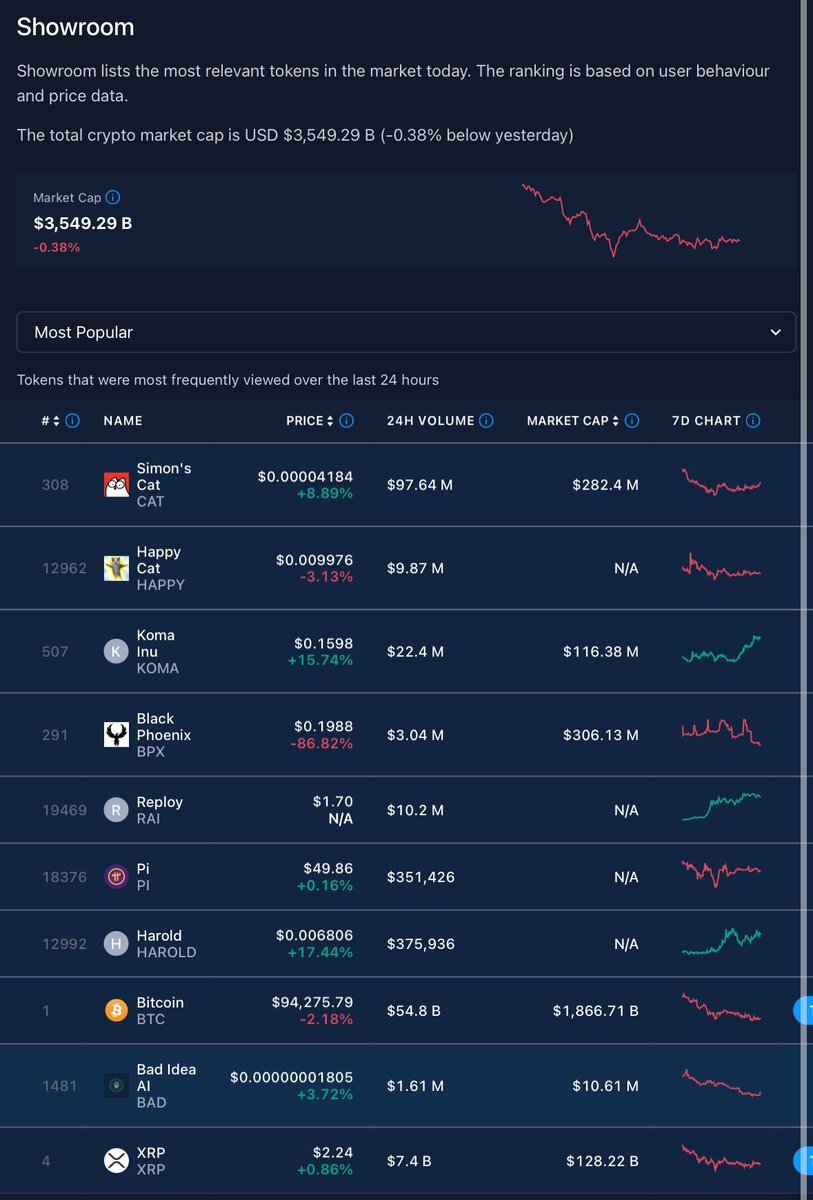The height and width of the screenshot is (1200, 813).
Task: View Koma Inu 7D chart
Action: pos(721,650)
